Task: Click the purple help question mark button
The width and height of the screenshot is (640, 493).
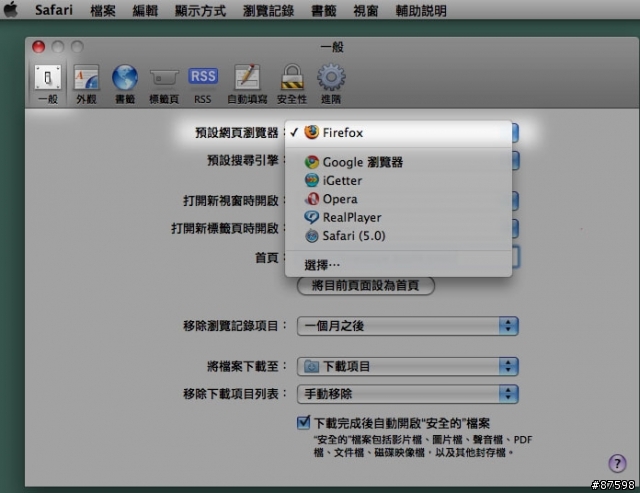Action: coord(617,463)
